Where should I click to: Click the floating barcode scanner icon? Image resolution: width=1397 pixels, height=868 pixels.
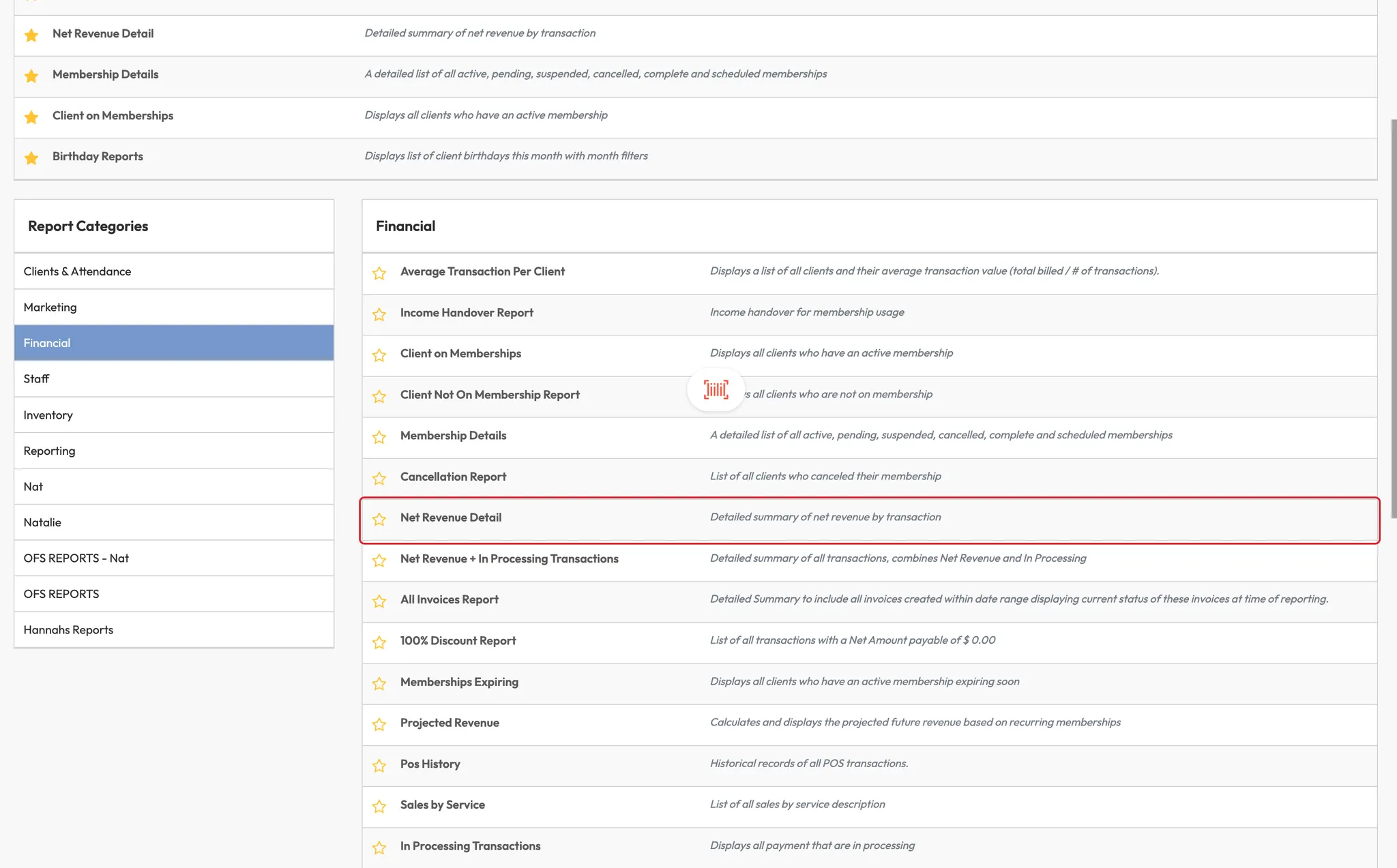pos(716,389)
